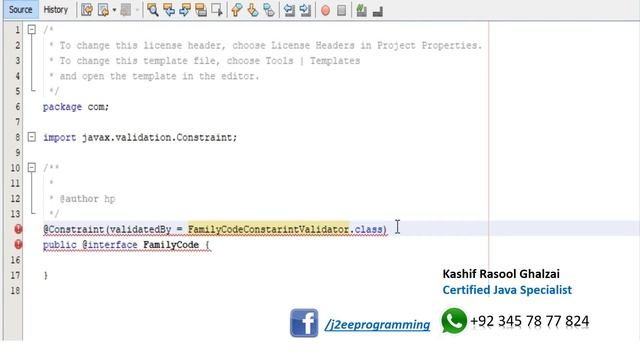Click 'import javax.validation.Constraint;' line
The height and width of the screenshot is (360, 640).
140,137
